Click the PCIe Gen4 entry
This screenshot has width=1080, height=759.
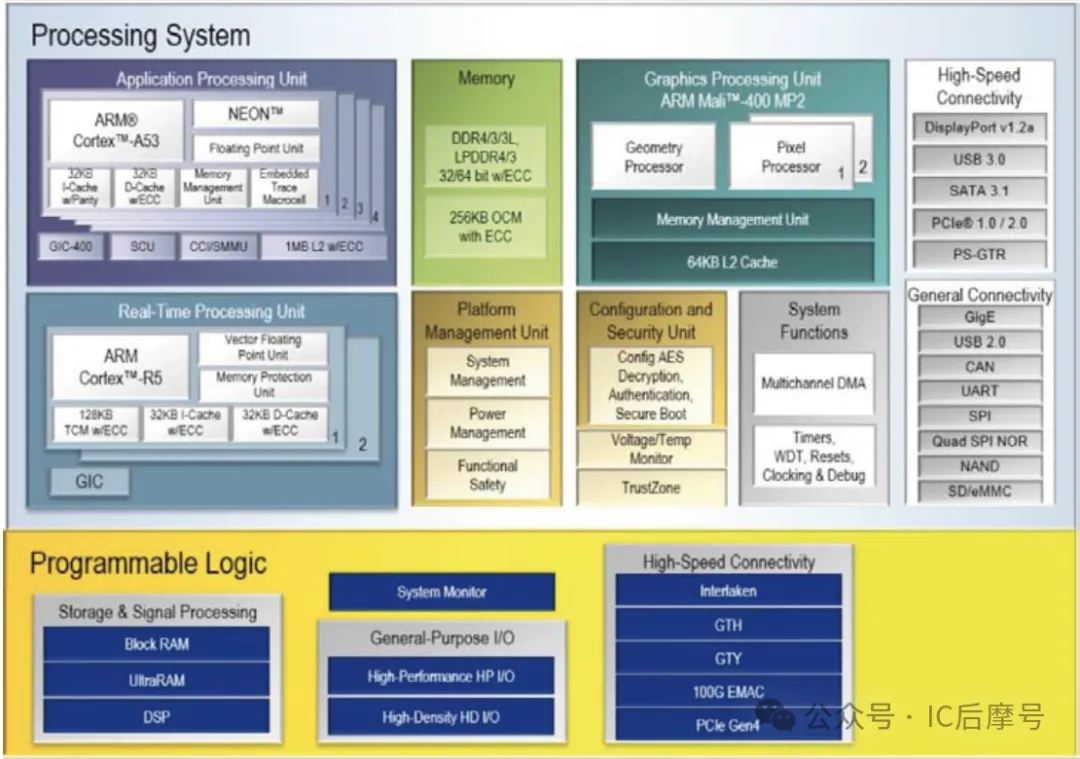[x=728, y=724]
